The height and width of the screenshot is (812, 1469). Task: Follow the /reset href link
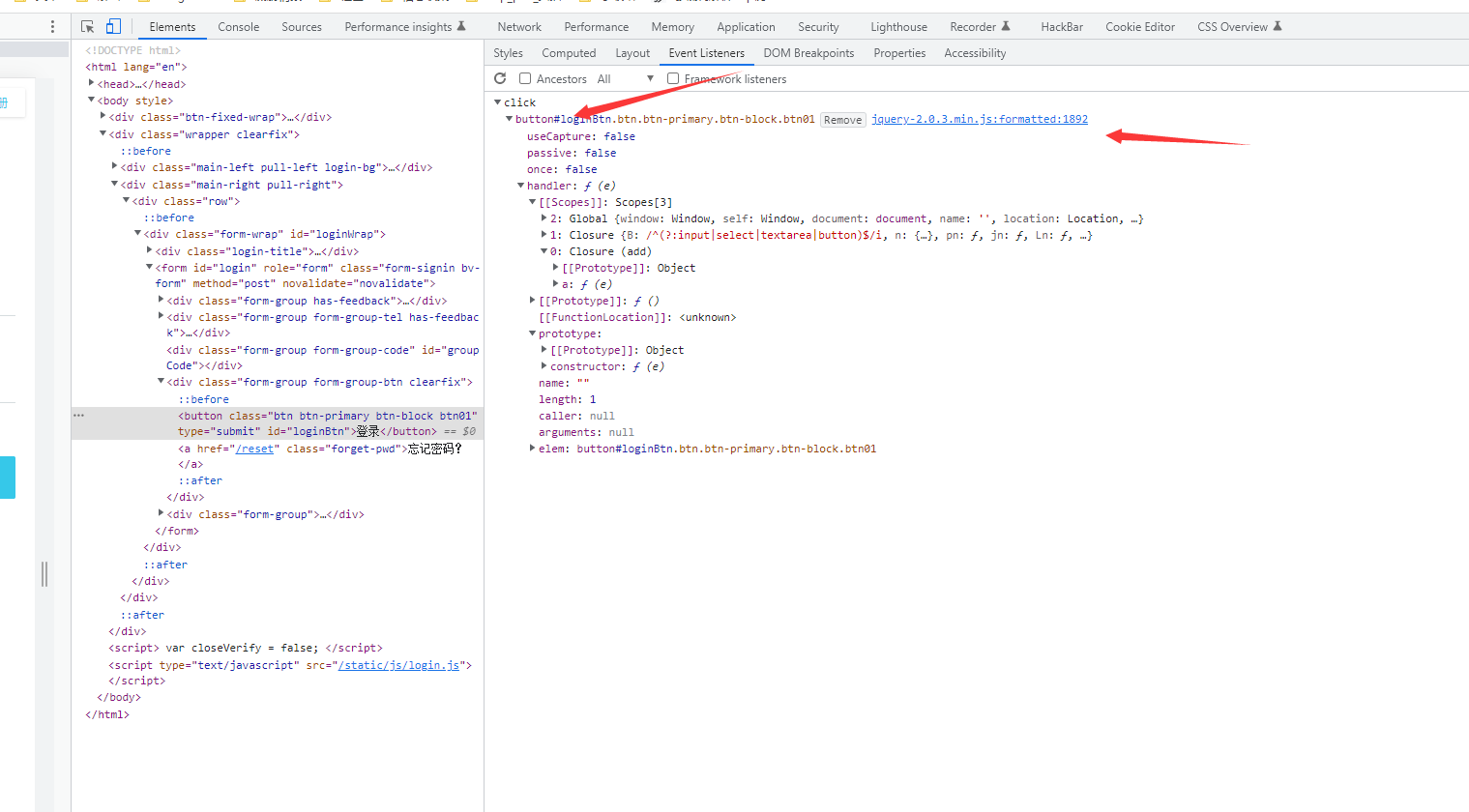pos(255,449)
